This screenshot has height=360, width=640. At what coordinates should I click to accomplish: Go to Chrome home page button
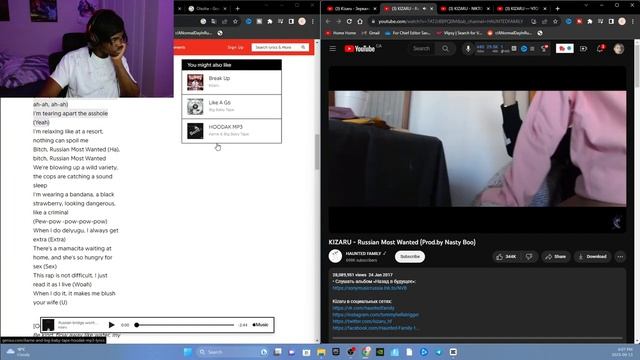click(x=360, y=21)
